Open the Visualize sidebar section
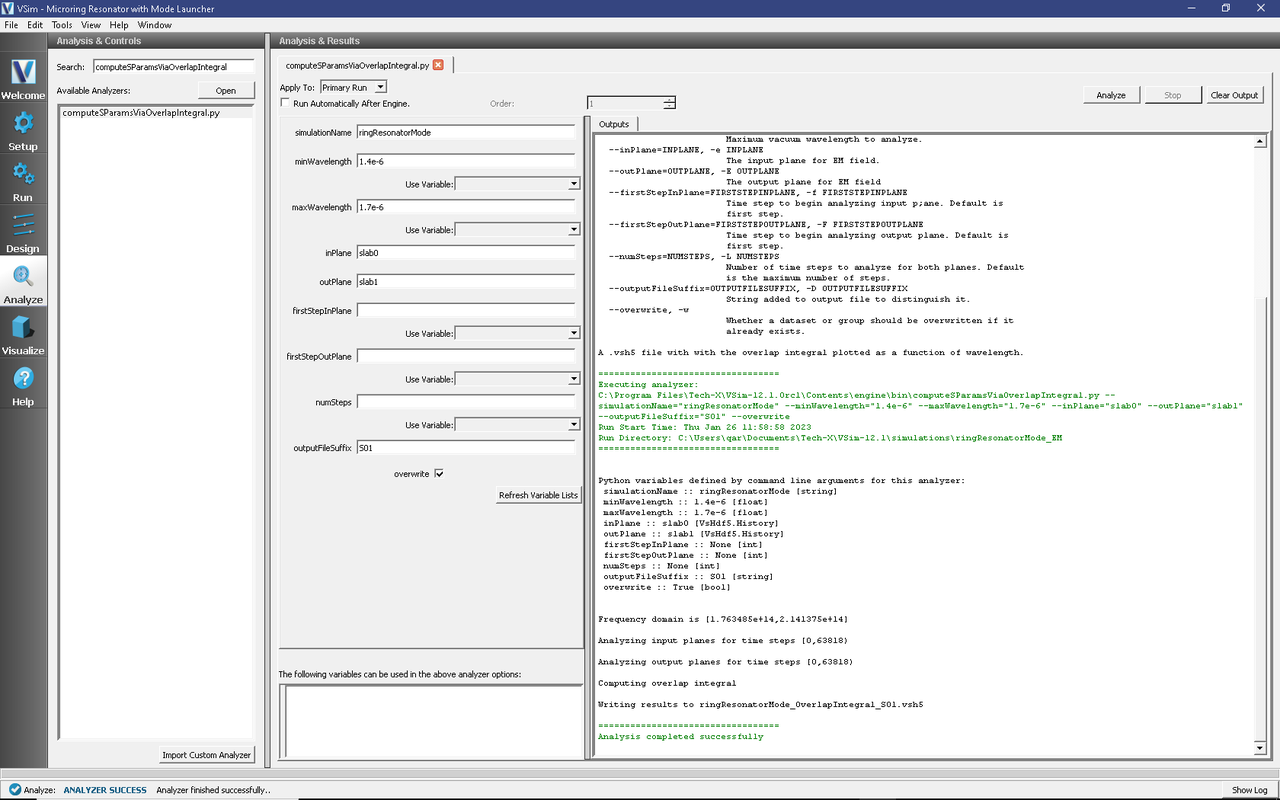 point(23,334)
